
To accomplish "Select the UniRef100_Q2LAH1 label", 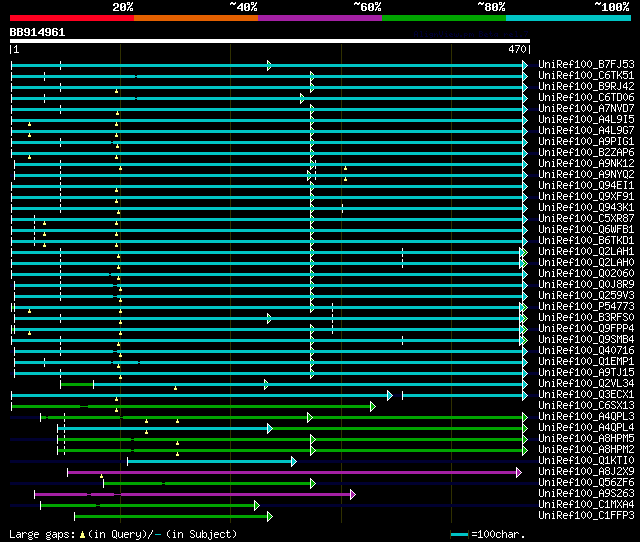I will tap(586, 252).
